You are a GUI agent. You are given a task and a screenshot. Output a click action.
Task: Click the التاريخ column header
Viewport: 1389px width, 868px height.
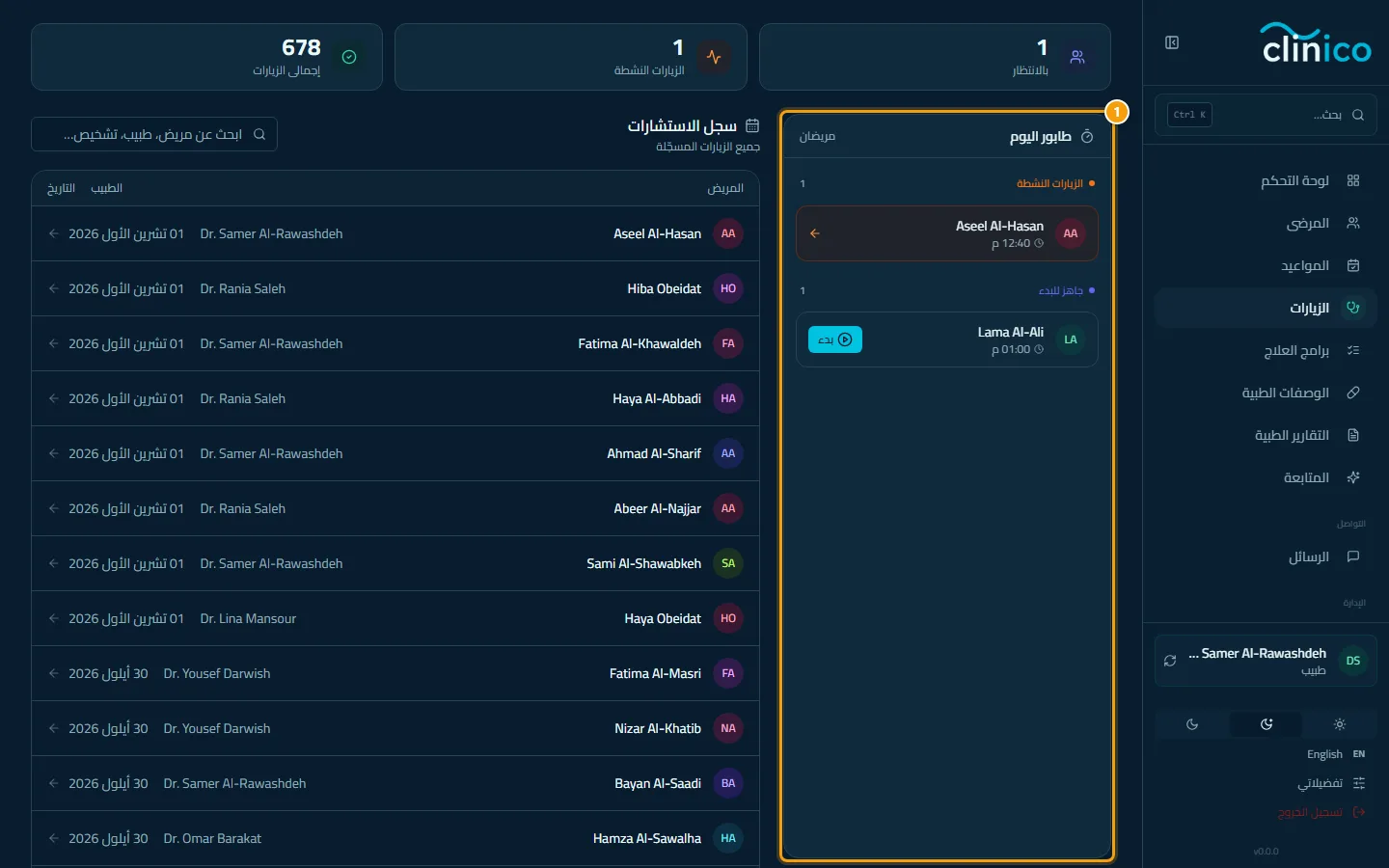(61, 188)
